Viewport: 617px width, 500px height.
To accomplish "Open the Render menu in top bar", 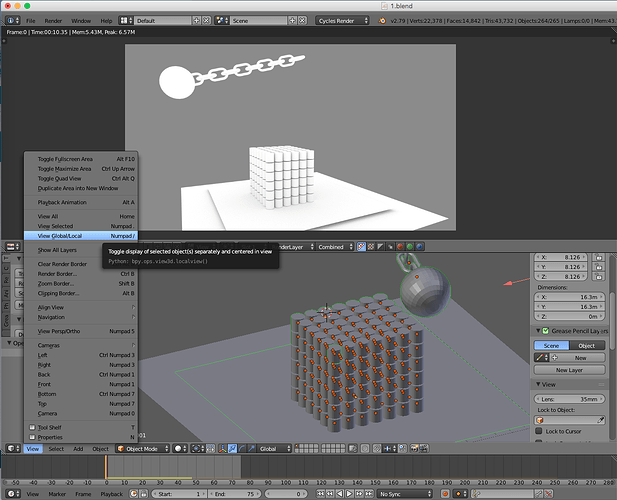I will click(53, 21).
